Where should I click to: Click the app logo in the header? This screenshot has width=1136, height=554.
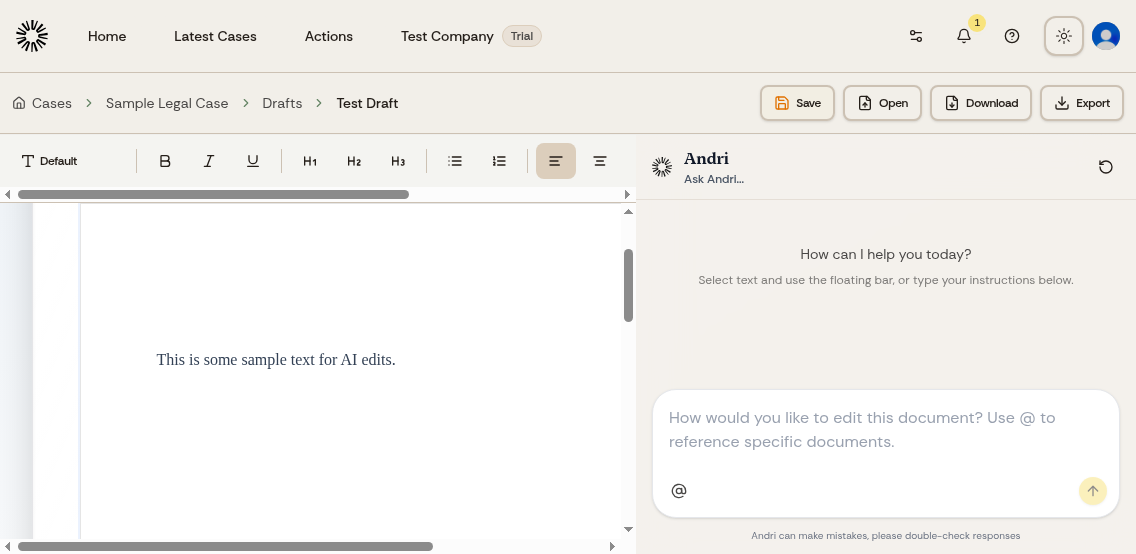pyautogui.click(x=32, y=36)
